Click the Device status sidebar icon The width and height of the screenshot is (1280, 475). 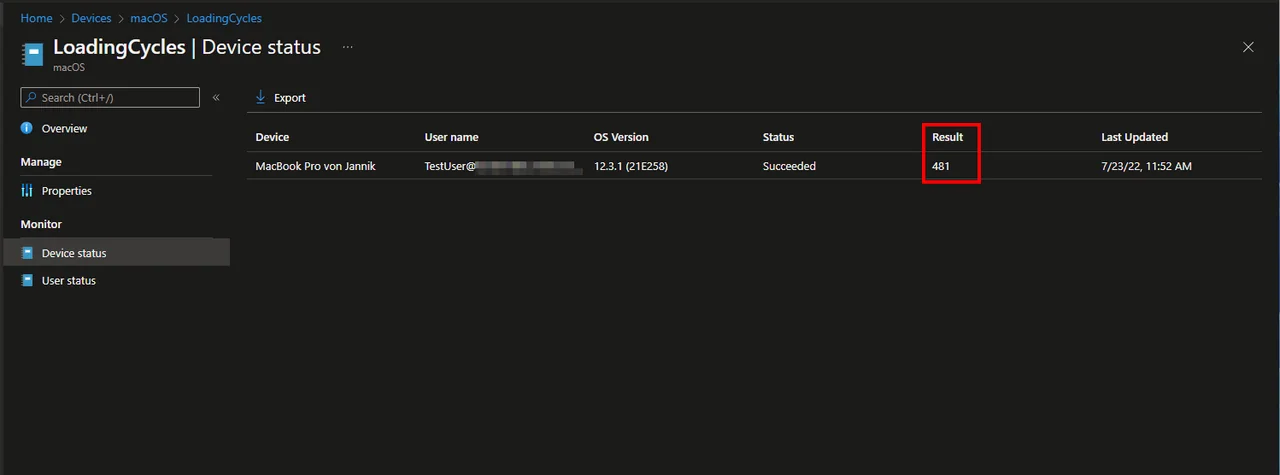(x=27, y=253)
